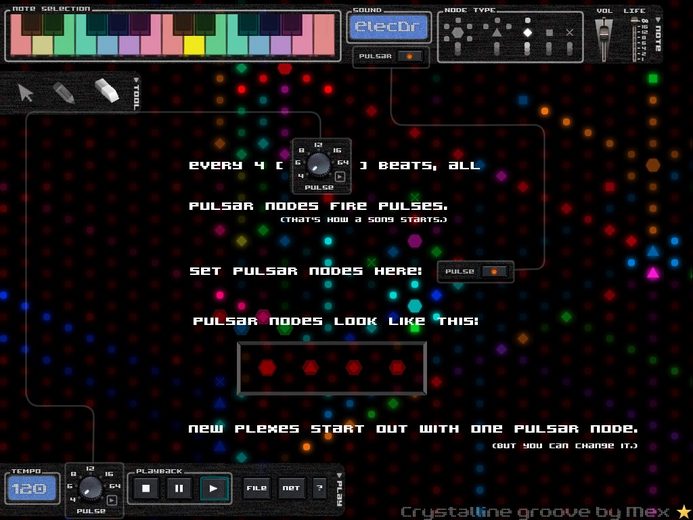The height and width of the screenshot is (520, 693).
Task: Click the last red pulsar node in example box
Action: pos(397,367)
